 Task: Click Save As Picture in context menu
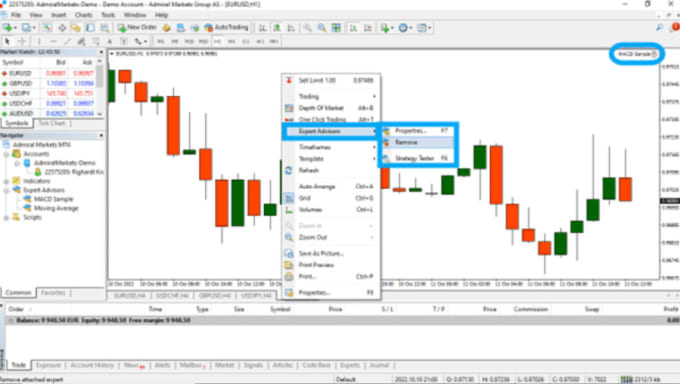pos(331,253)
